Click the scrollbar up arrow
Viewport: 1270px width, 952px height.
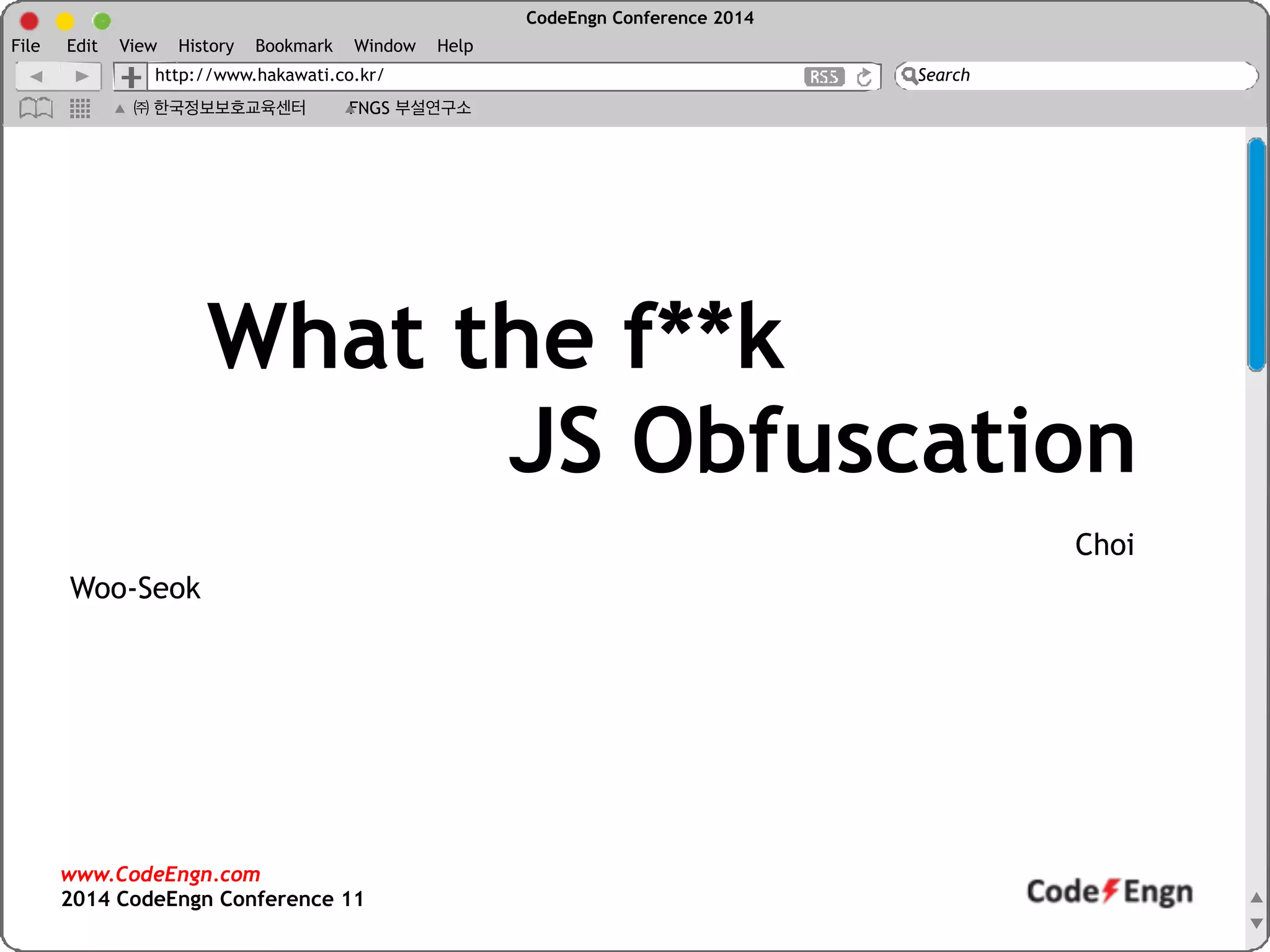click(1257, 897)
